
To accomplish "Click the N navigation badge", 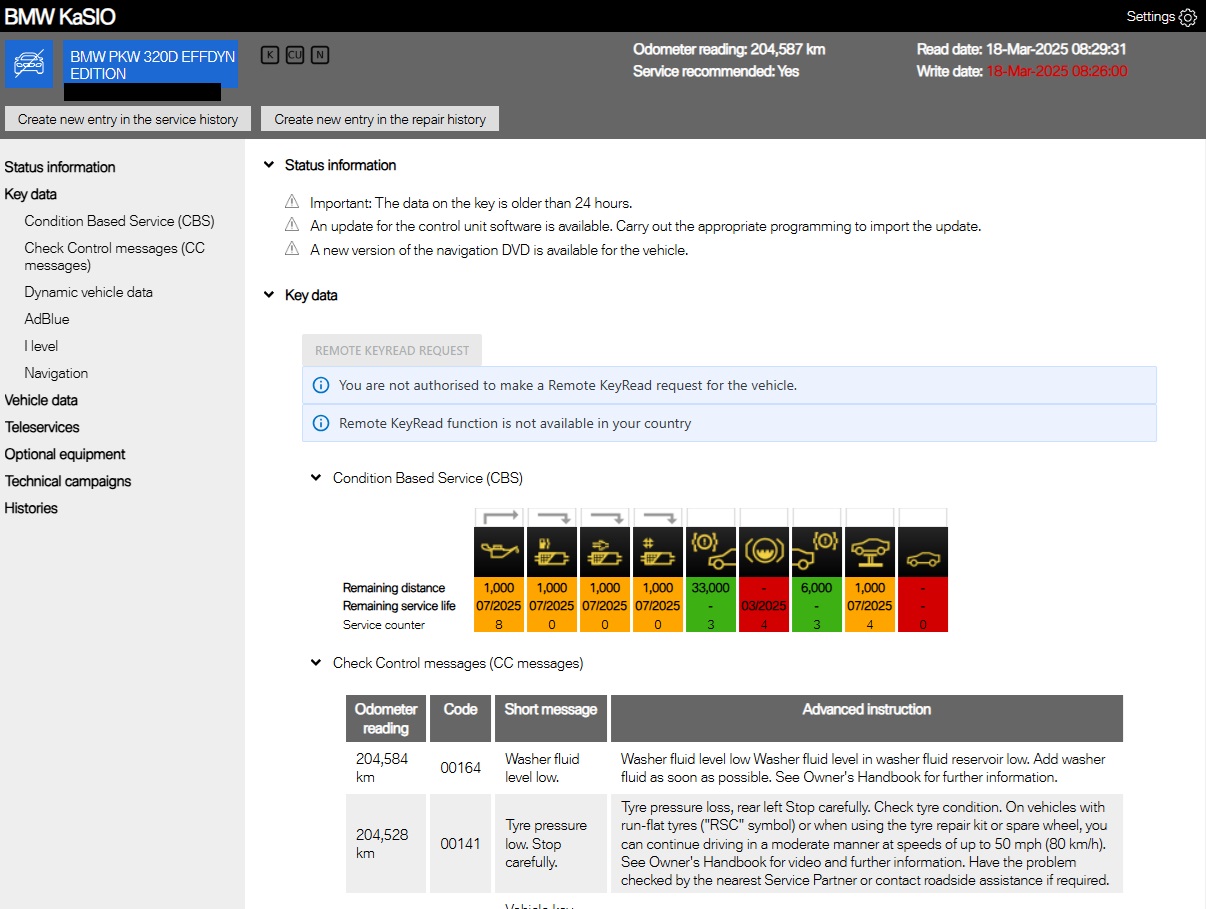I will pyautogui.click(x=319, y=55).
